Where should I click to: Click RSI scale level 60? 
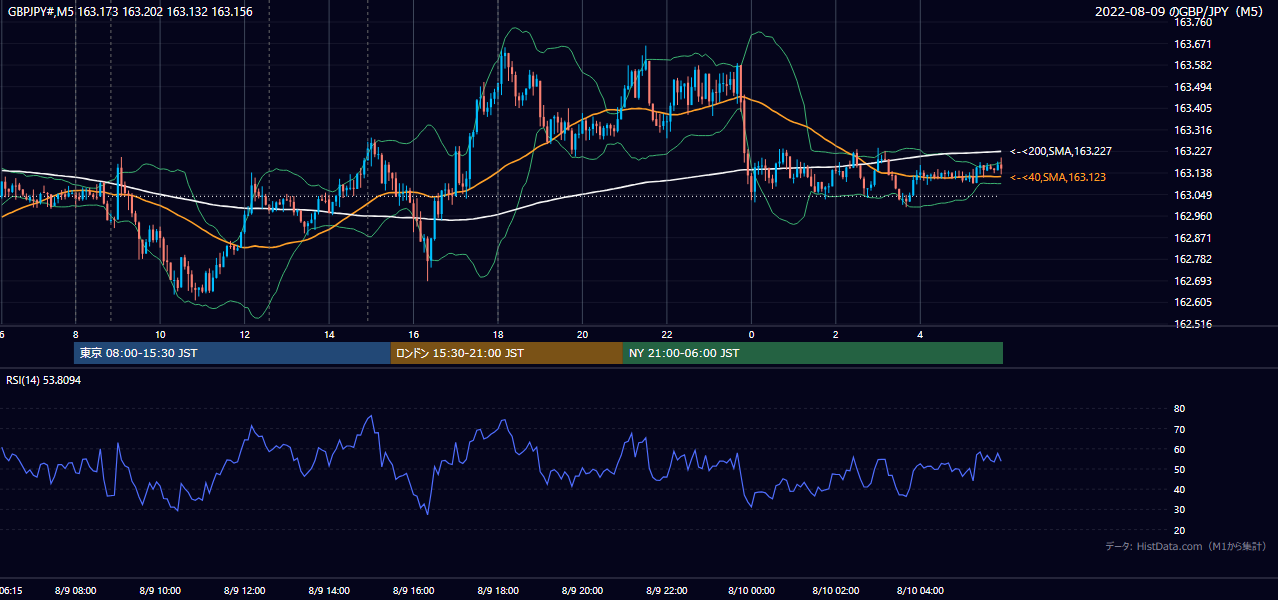(x=1179, y=449)
